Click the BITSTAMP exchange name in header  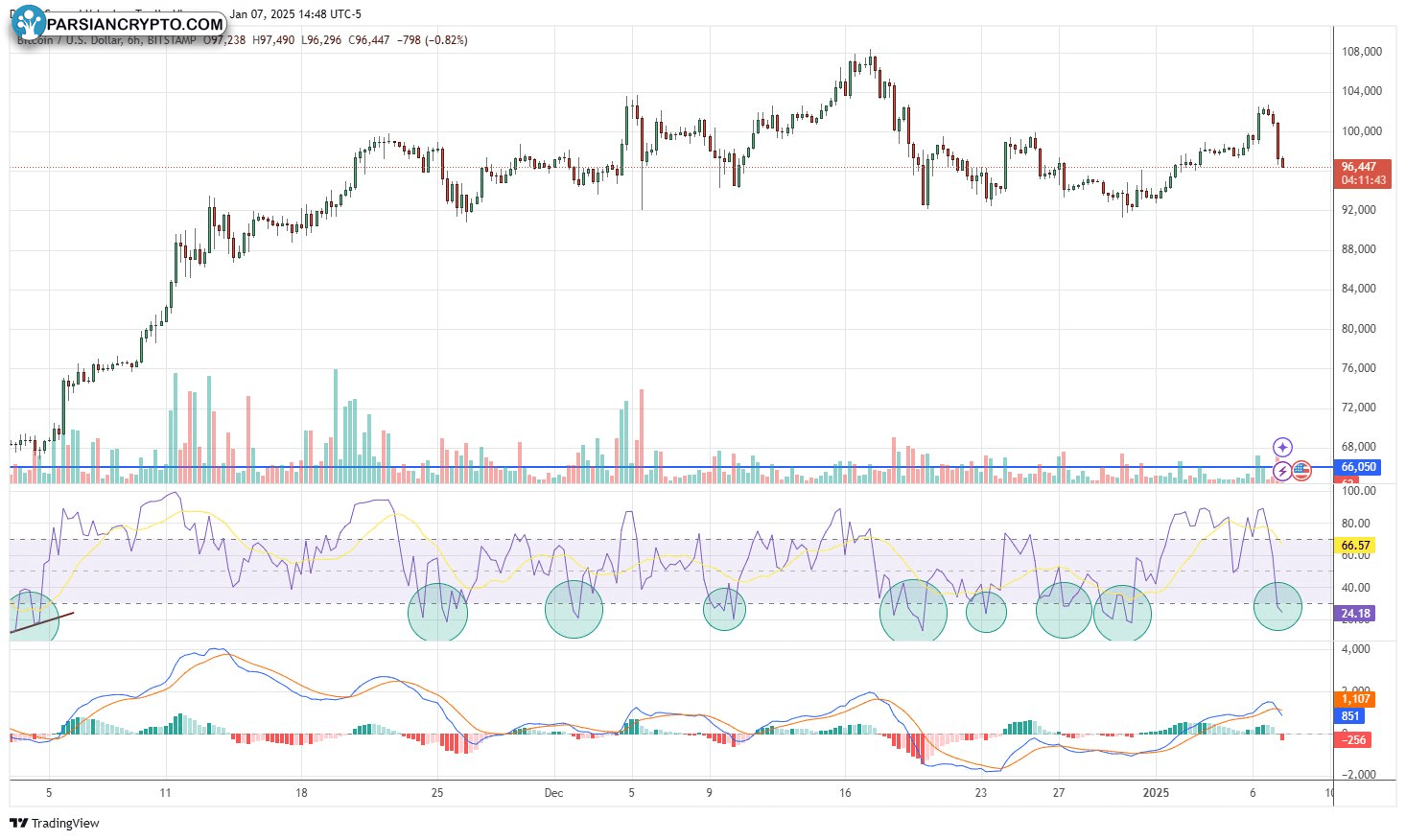coord(171,40)
